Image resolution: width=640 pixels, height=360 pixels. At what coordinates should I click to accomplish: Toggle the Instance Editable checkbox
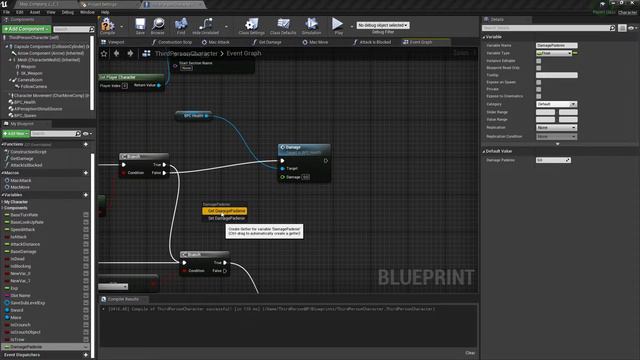click(x=538, y=61)
